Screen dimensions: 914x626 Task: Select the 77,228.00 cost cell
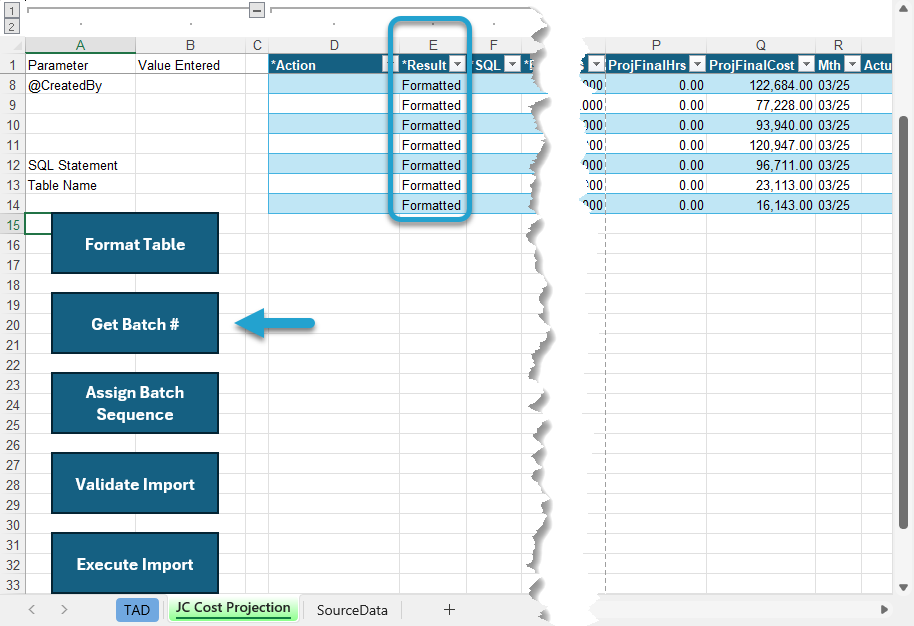[761, 105]
